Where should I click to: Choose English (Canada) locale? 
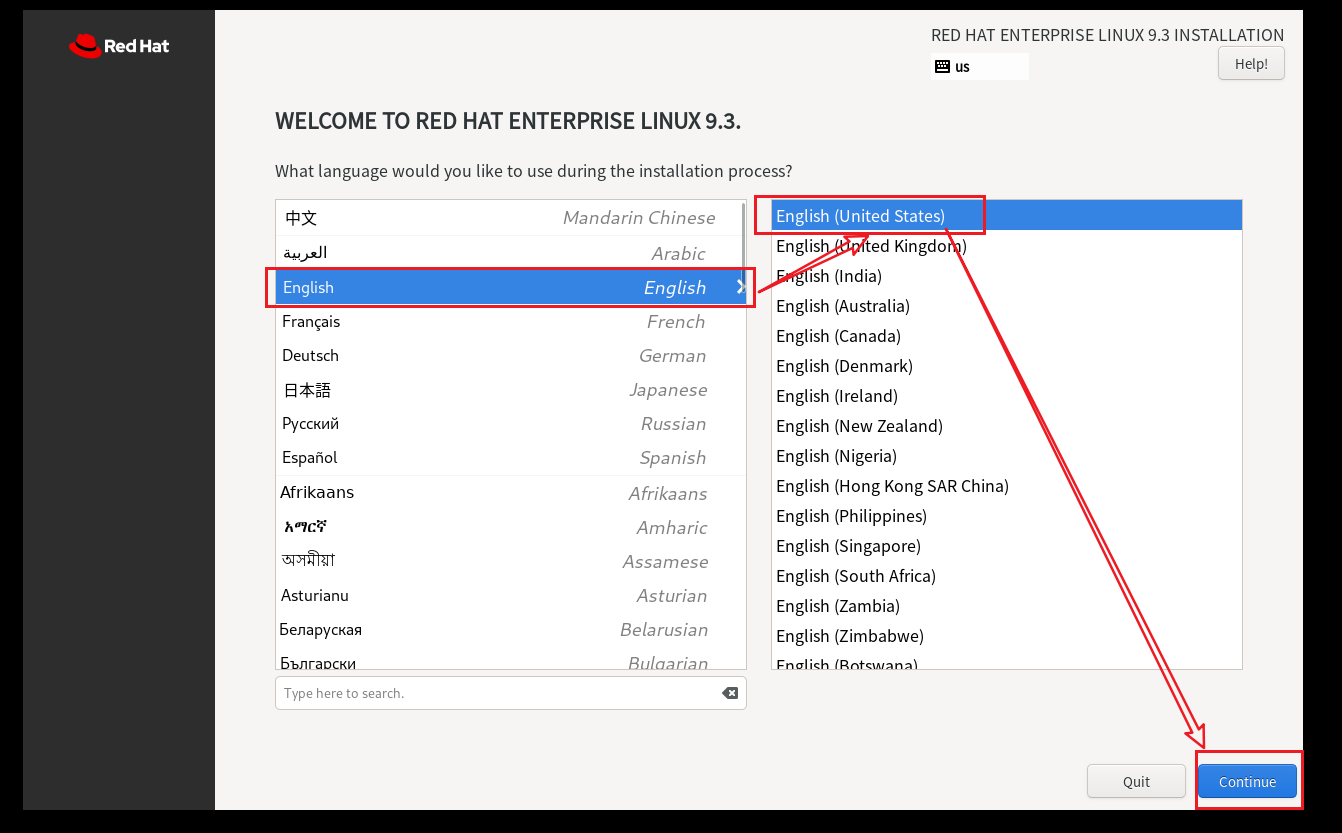coord(1007,335)
